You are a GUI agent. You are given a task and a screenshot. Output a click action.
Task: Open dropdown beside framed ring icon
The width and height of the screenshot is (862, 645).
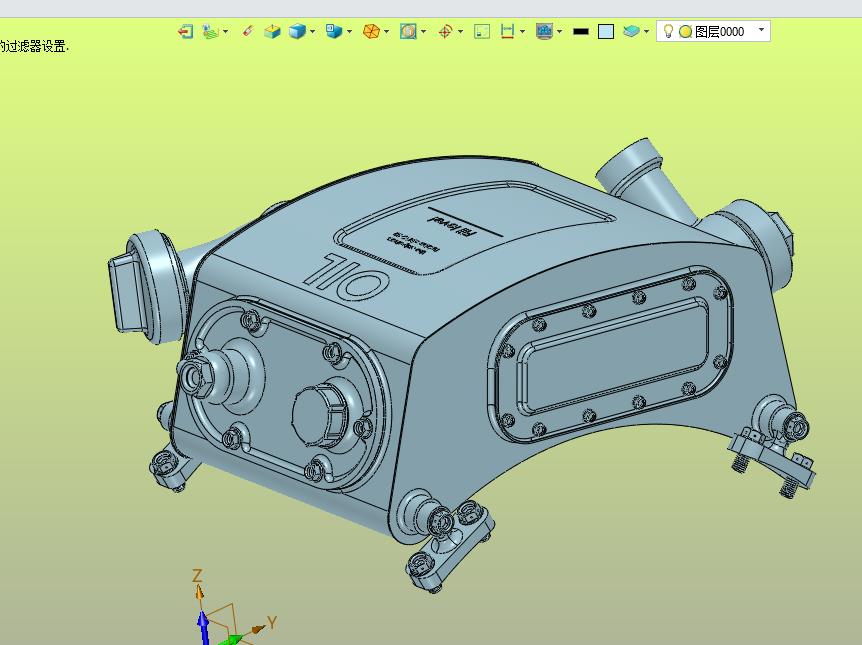tap(423, 31)
